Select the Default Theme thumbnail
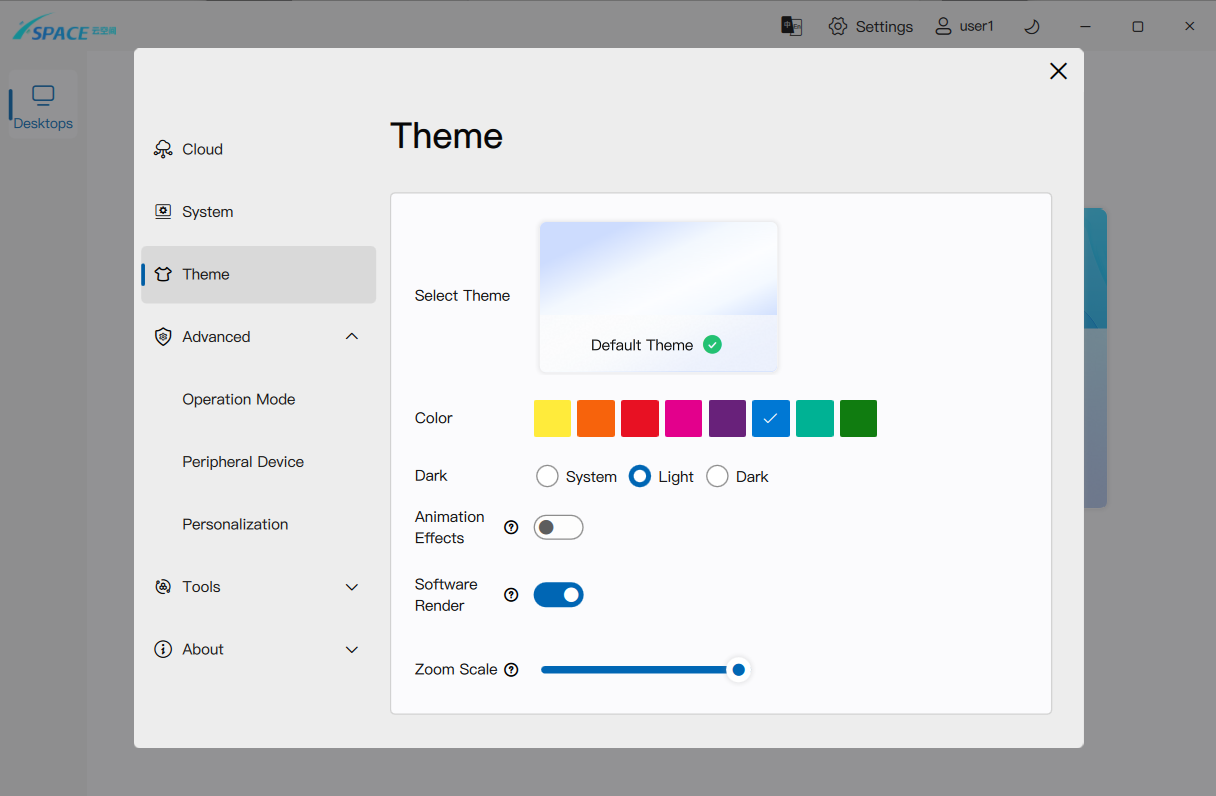Screen dimensions: 1216x796 pos(658,296)
